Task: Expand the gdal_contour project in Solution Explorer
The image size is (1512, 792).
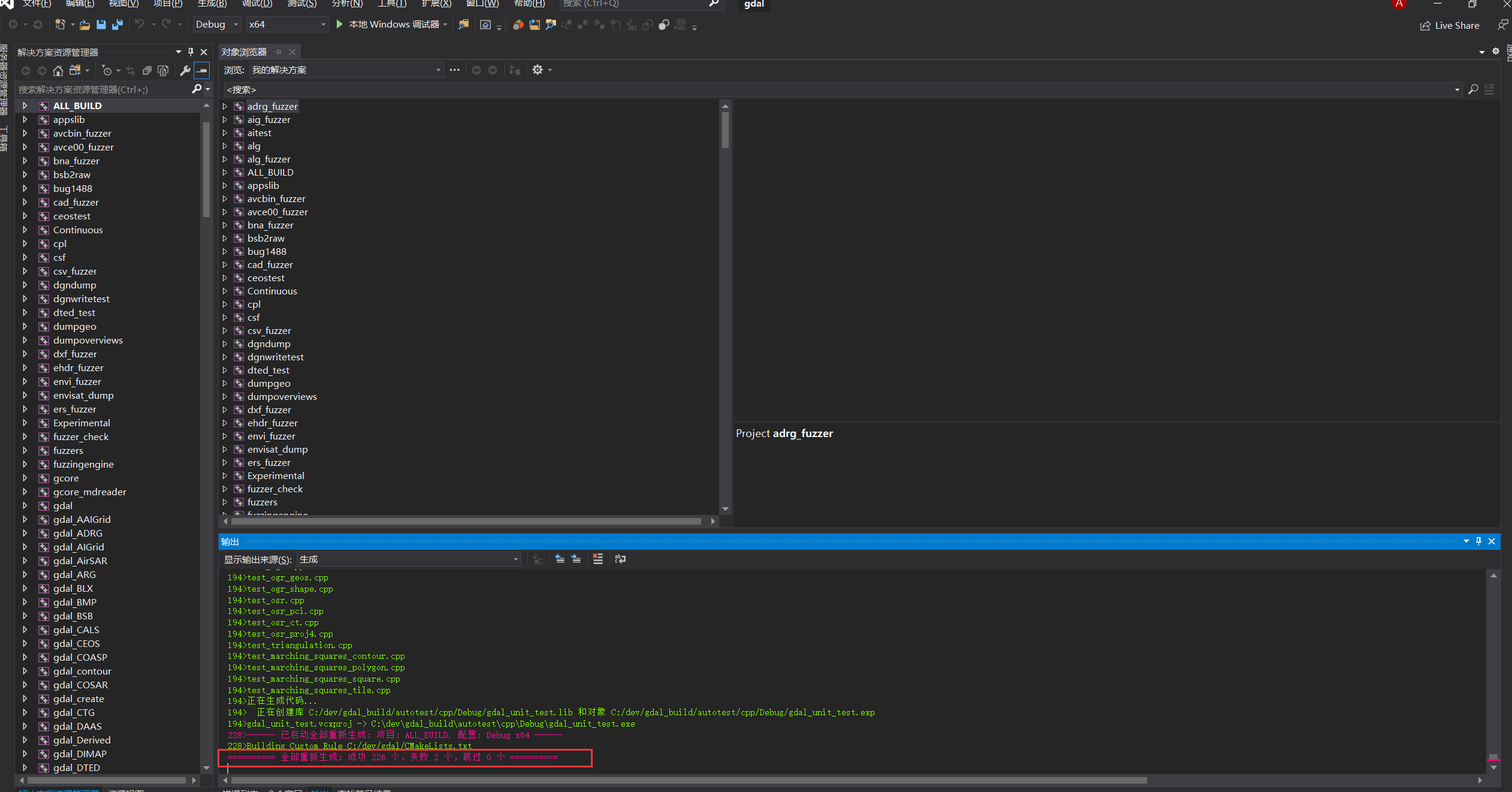Action: coord(25,671)
